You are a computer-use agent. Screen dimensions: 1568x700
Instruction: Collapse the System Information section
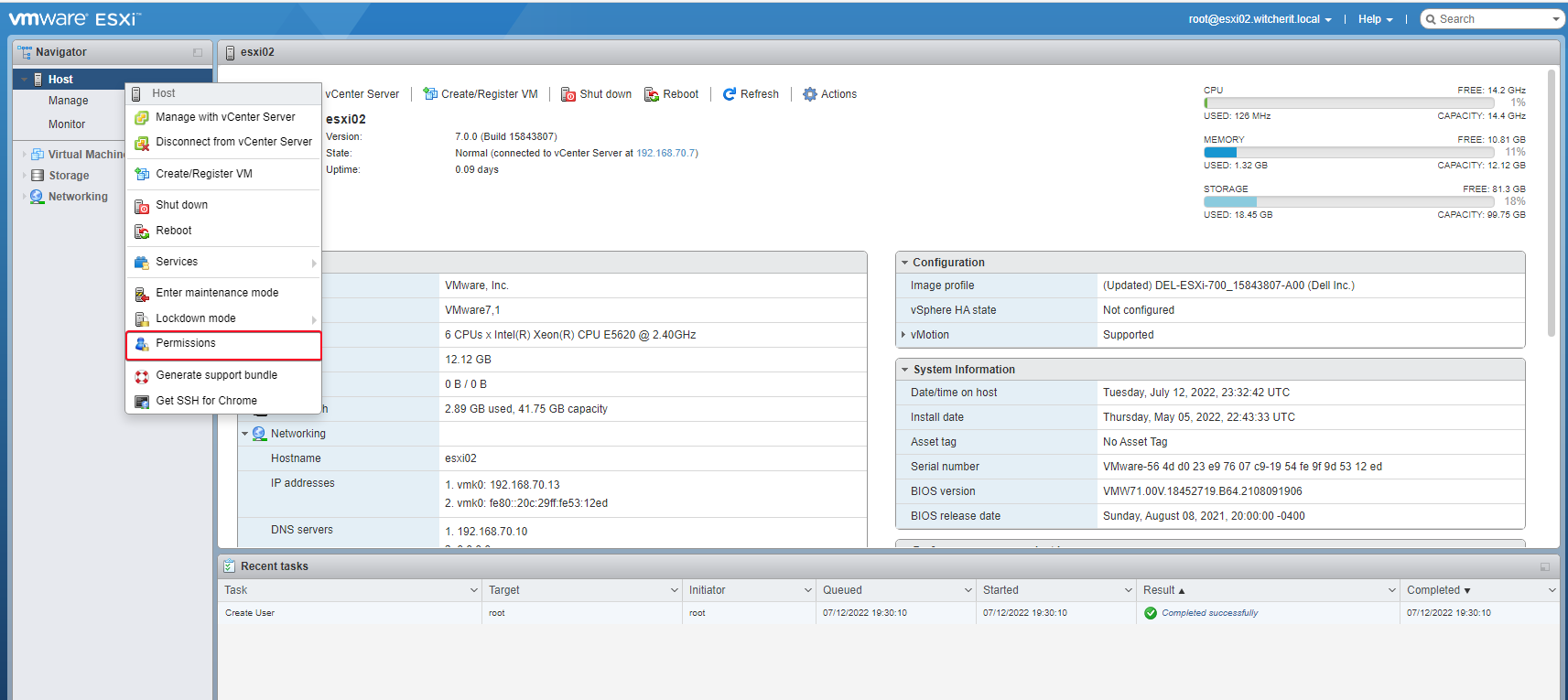(x=905, y=370)
